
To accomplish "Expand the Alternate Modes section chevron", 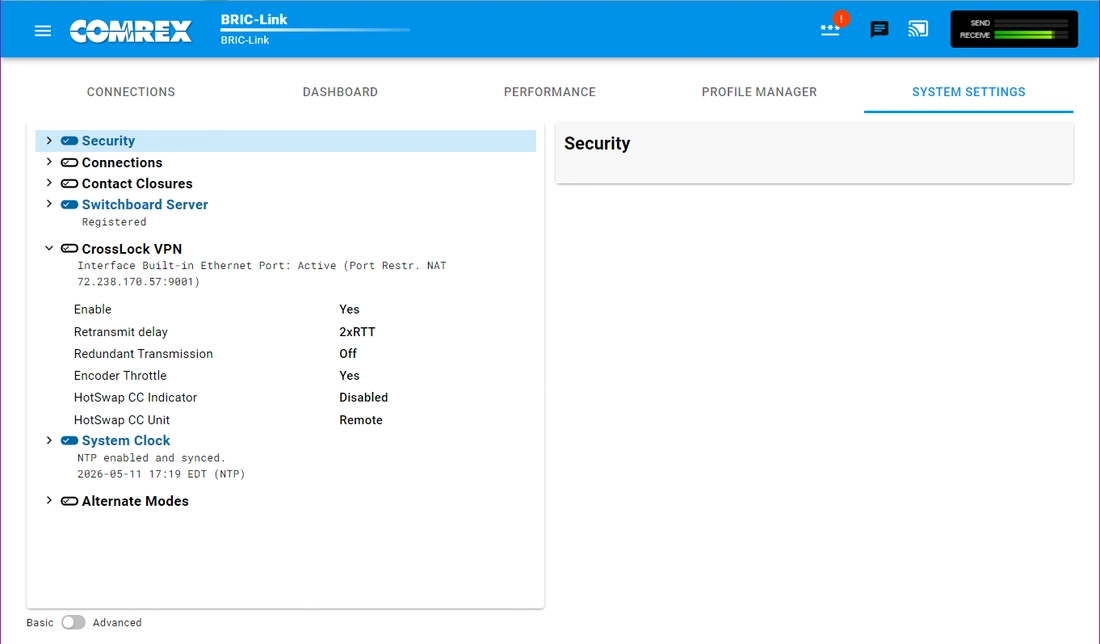I will point(49,501).
